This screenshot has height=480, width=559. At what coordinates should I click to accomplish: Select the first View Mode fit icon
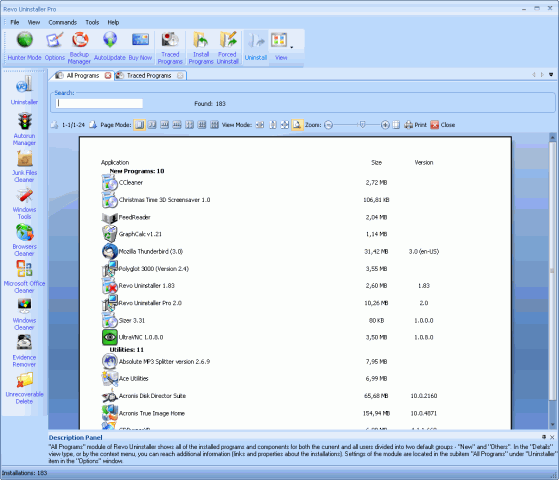pos(260,125)
